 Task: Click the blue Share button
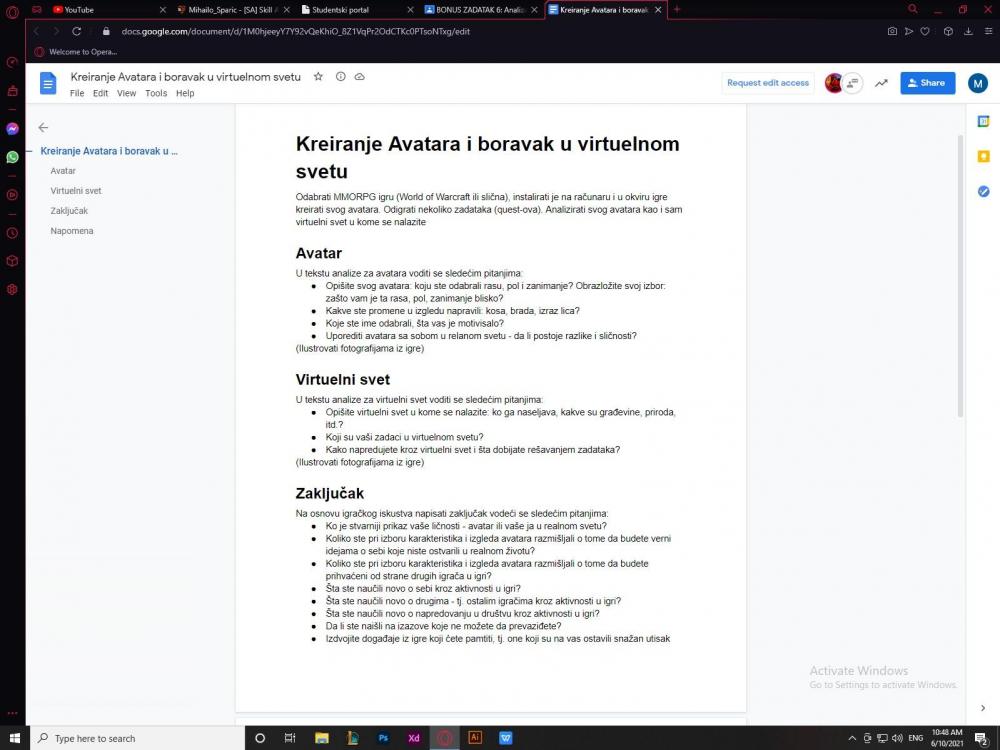927,83
